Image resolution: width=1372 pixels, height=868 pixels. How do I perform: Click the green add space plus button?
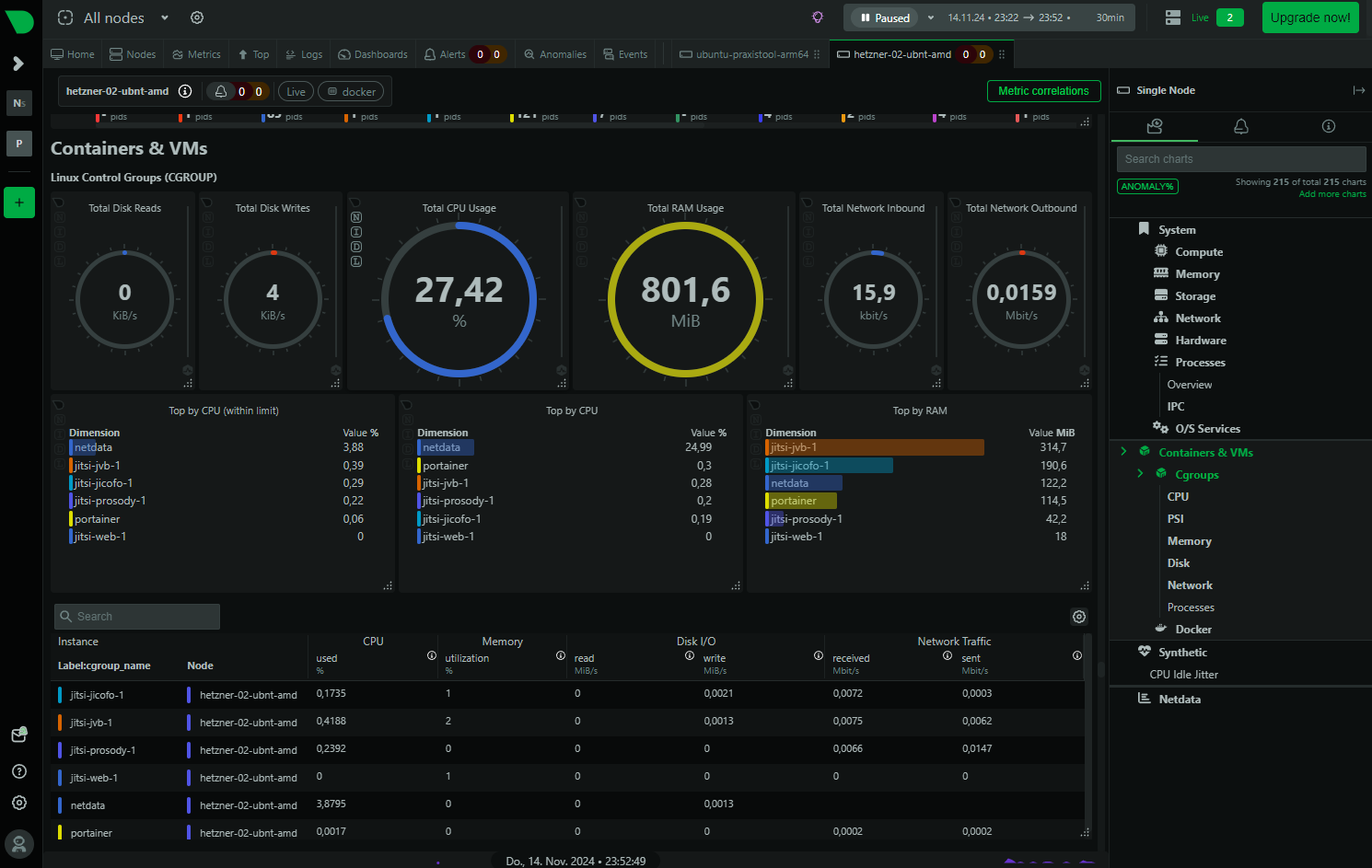coord(19,203)
